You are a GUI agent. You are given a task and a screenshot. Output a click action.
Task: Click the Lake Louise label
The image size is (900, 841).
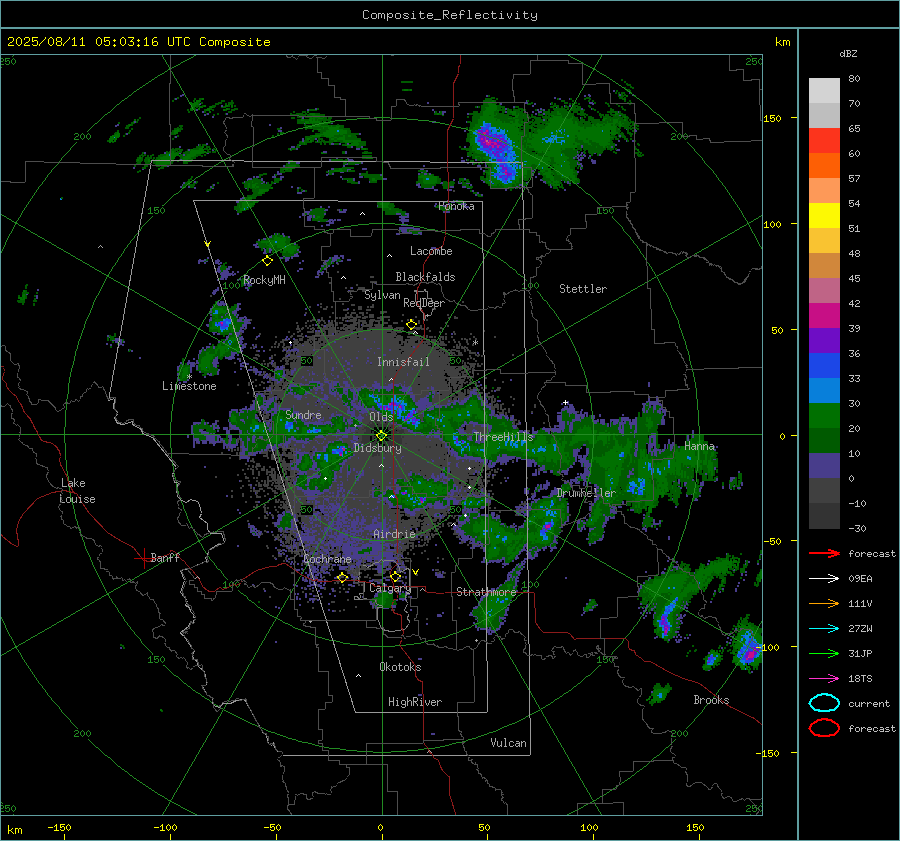[x=77, y=491]
